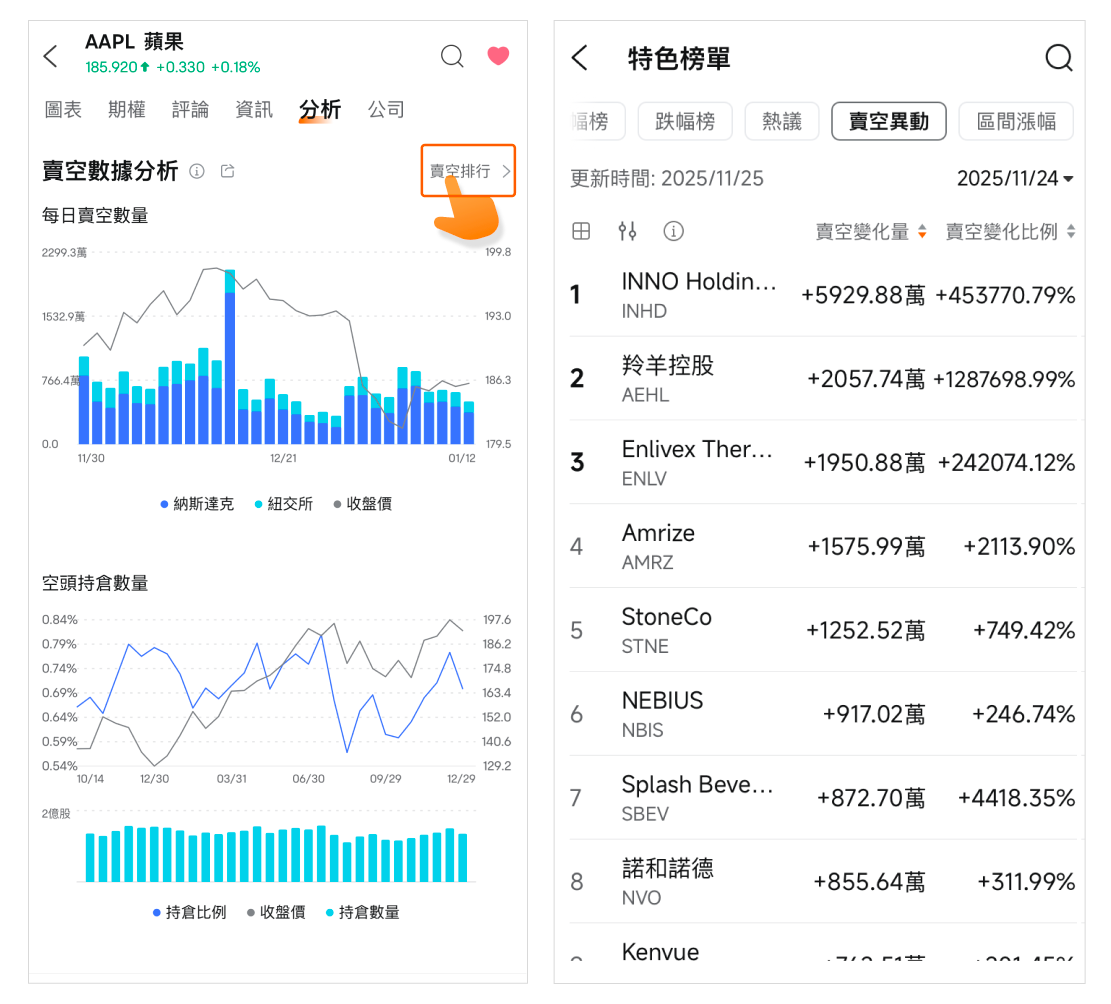
Task: Sort by 賣空變化量 column
Action: pyautogui.click(x=870, y=232)
